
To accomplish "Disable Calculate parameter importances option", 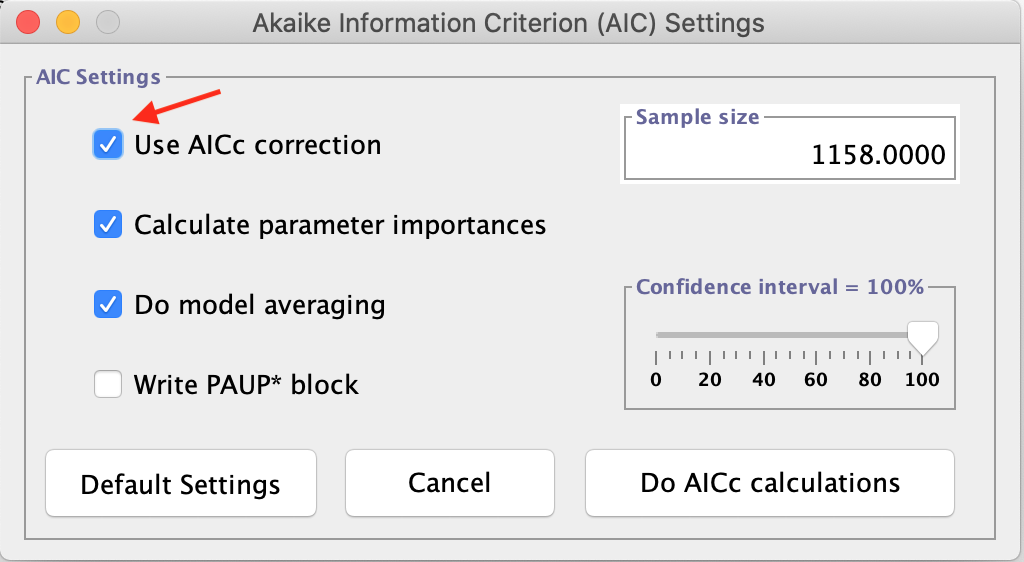I will pos(108,225).
